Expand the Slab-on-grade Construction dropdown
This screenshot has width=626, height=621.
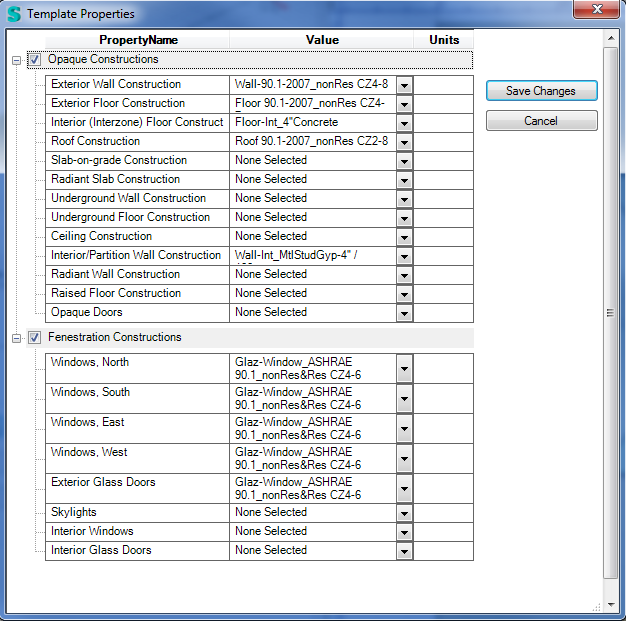click(404, 161)
